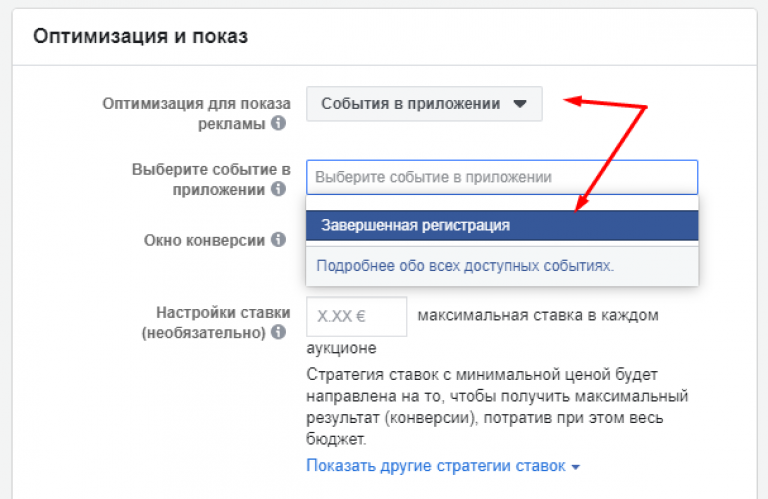Click info icon beside 'Настройки ставки (необязательно)'
Viewport: 768px width, 499px height.
[x=279, y=332]
